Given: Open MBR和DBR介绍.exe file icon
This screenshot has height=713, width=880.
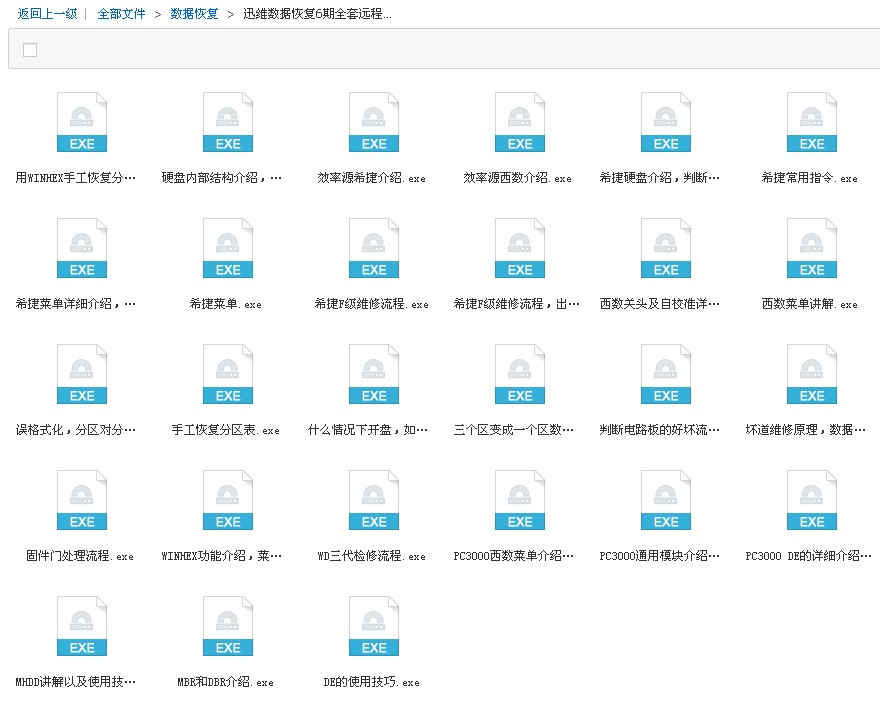Looking at the screenshot, I should click(x=228, y=627).
